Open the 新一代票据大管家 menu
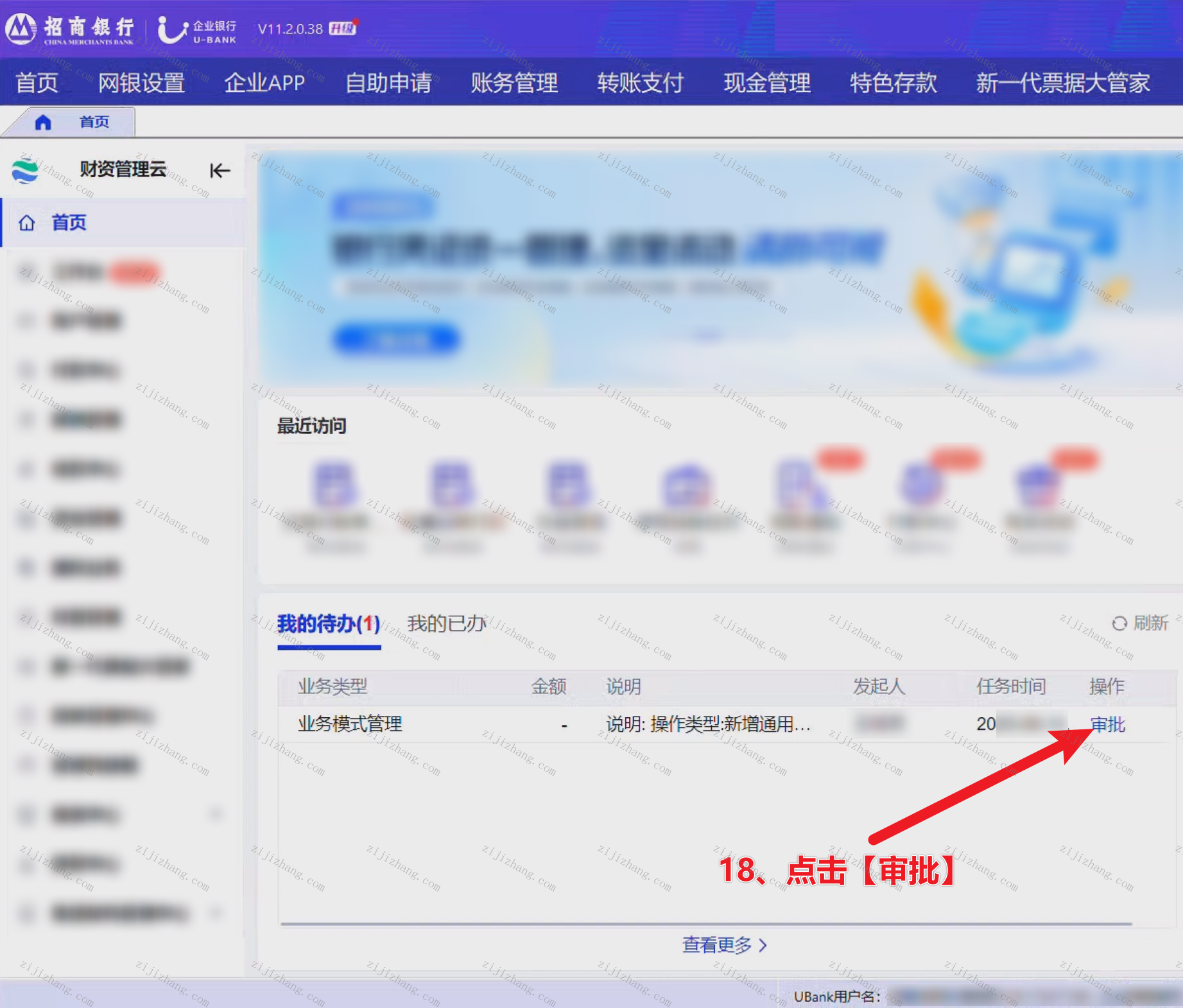Image resolution: width=1183 pixels, height=1008 pixels. coord(1063,83)
